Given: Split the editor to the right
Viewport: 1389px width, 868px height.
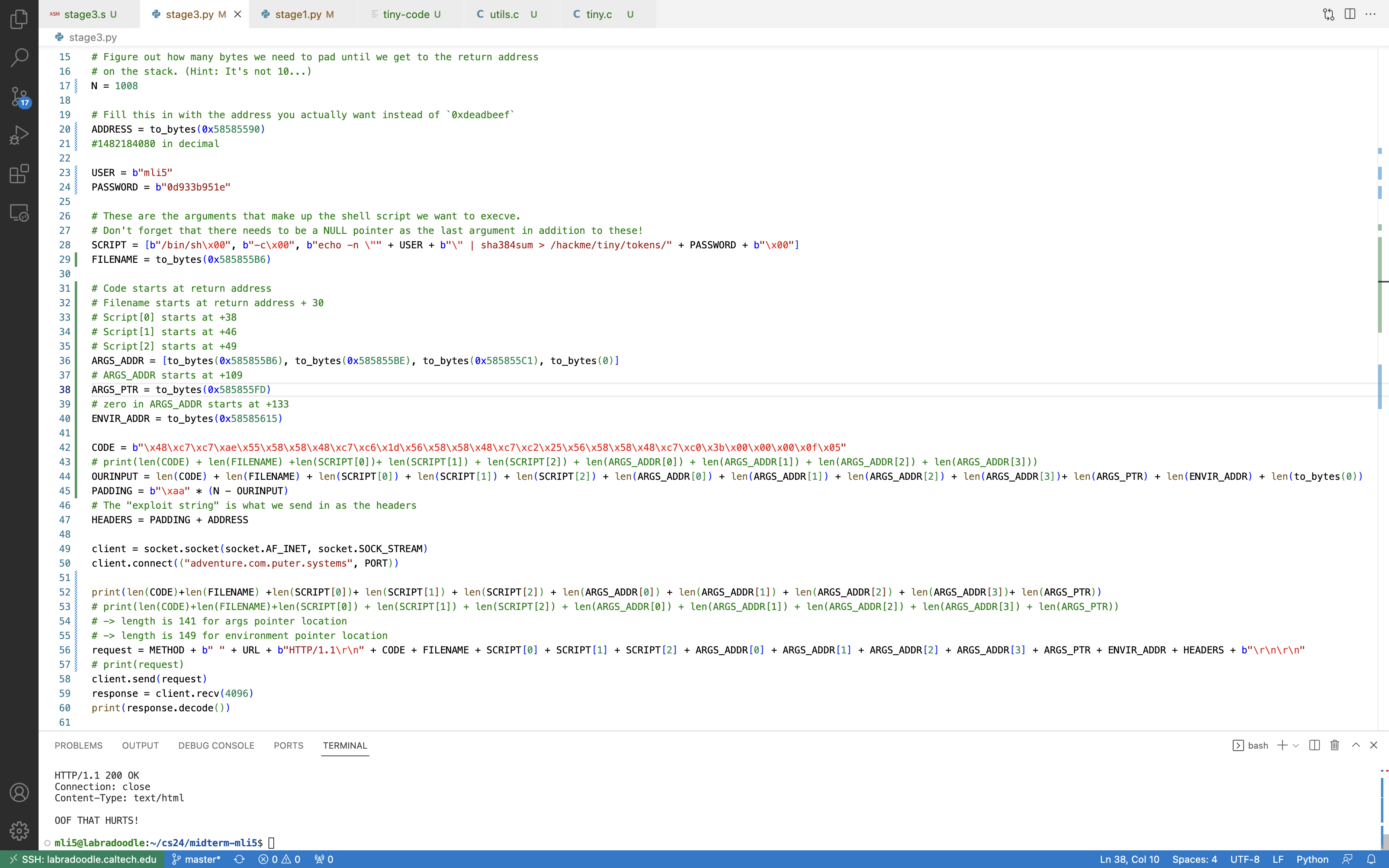Looking at the screenshot, I should tap(1349, 14).
